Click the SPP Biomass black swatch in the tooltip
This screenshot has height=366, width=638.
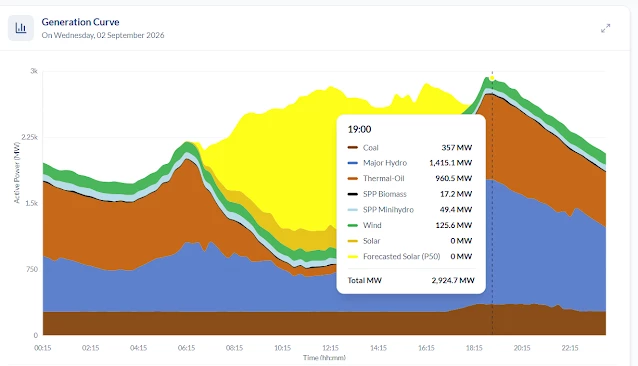tap(352, 194)
